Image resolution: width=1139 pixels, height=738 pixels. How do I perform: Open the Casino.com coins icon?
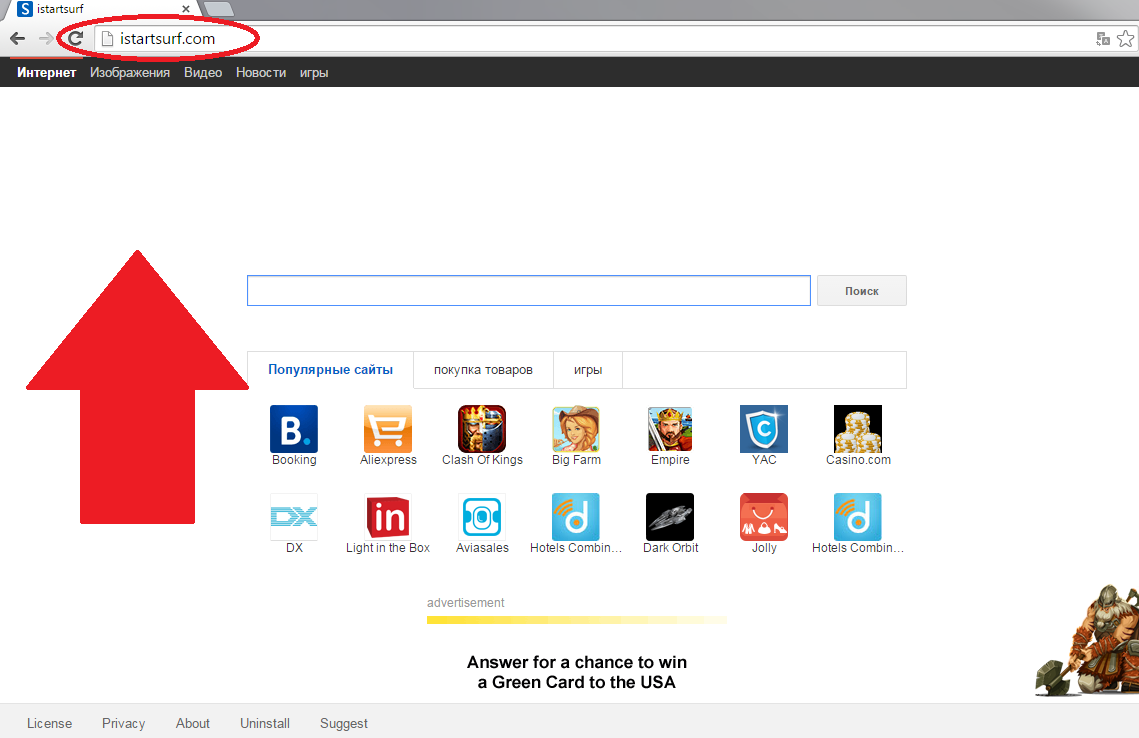click(x=858, y=429)
